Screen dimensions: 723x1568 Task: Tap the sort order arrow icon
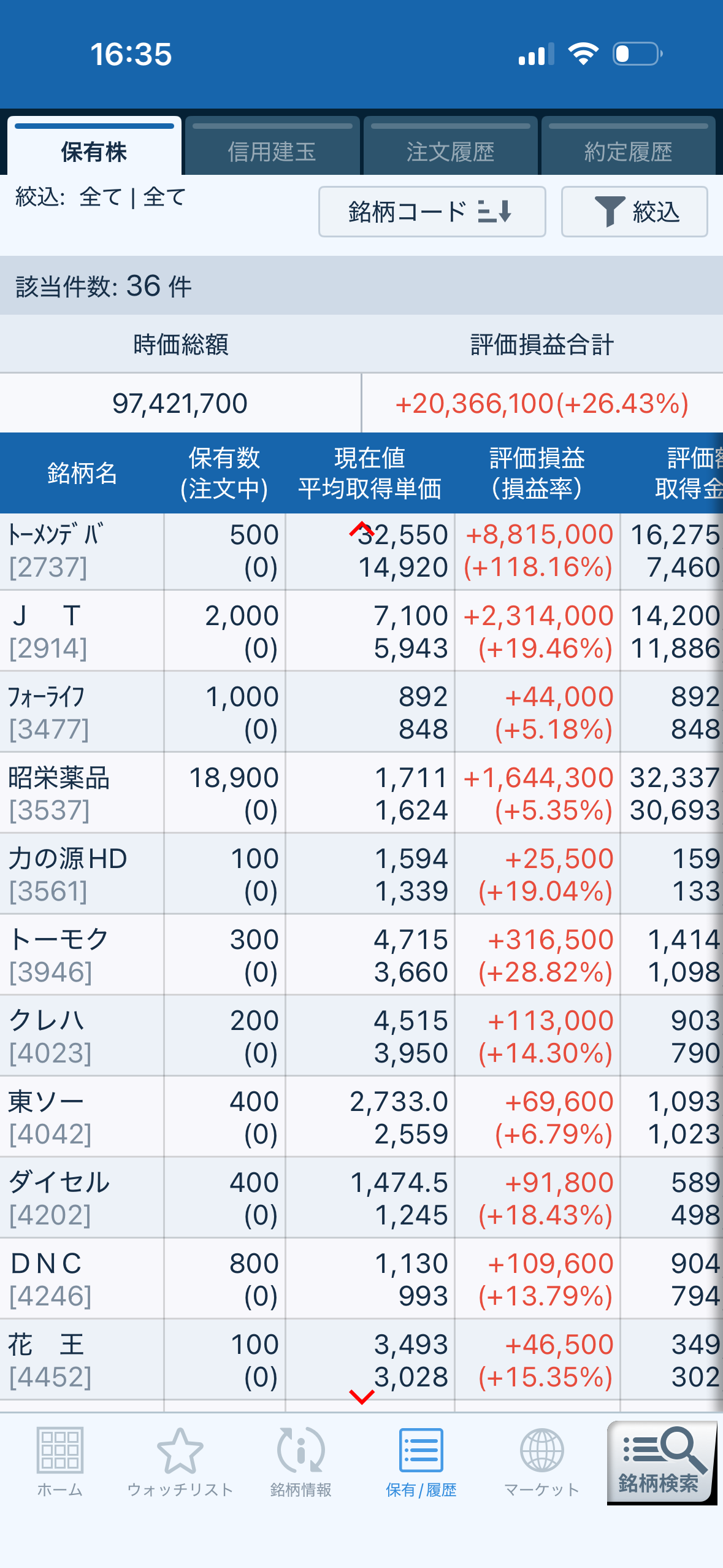tap(495, 212)
